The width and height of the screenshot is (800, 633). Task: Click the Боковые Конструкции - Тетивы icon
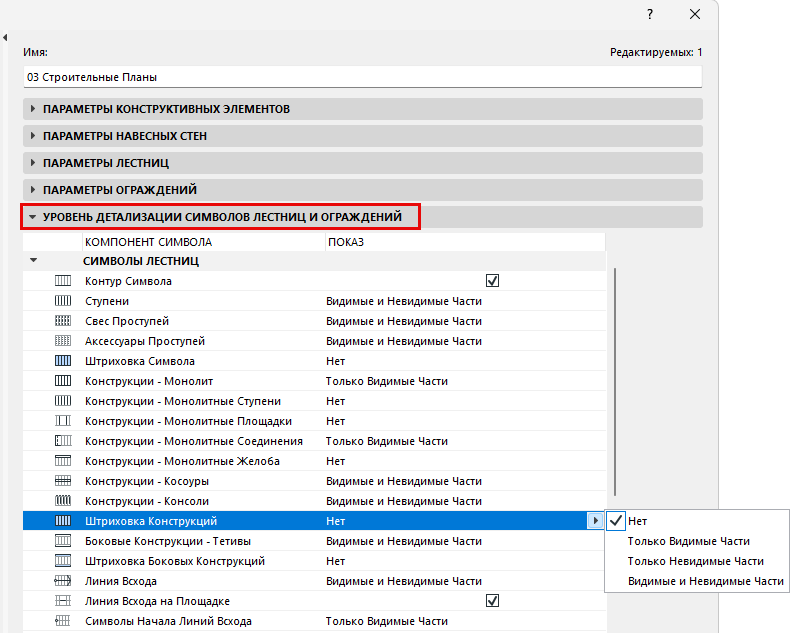63,541
